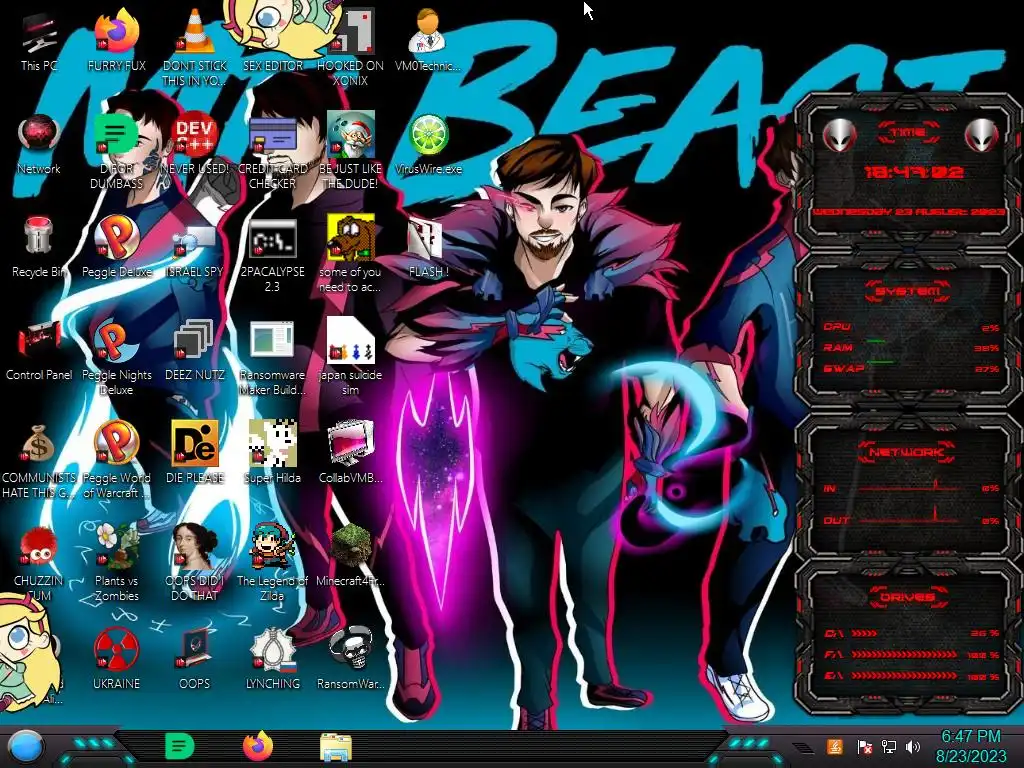Screen dimensions: 1024x768
Task: Open the OOPS shortcut icon
Action: 195,660
